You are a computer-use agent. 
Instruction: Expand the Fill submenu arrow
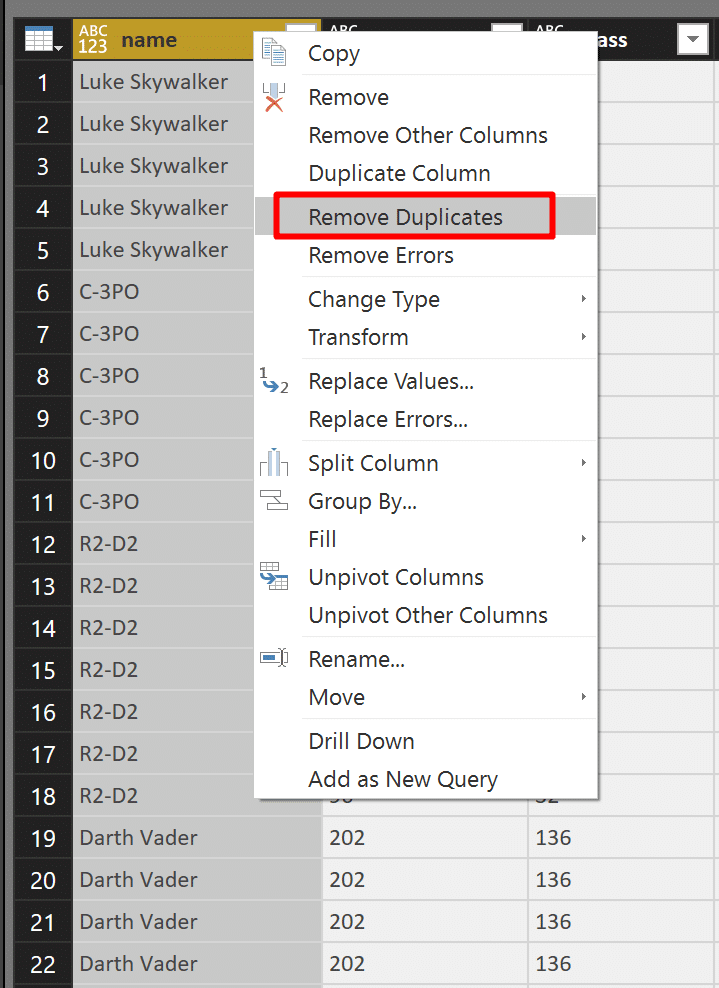tap(584, 539)
